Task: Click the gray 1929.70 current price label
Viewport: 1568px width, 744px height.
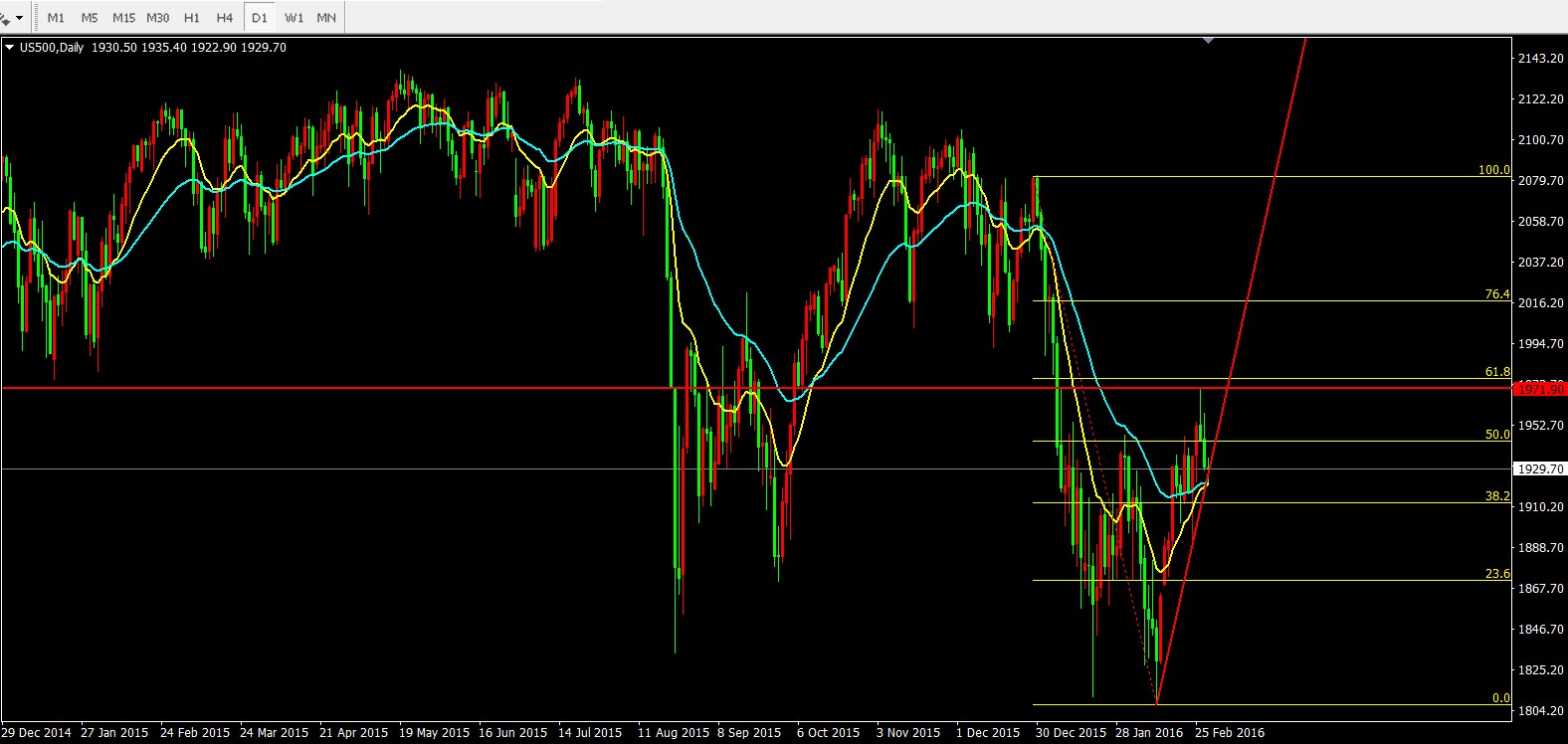Action: (1539, 468)
